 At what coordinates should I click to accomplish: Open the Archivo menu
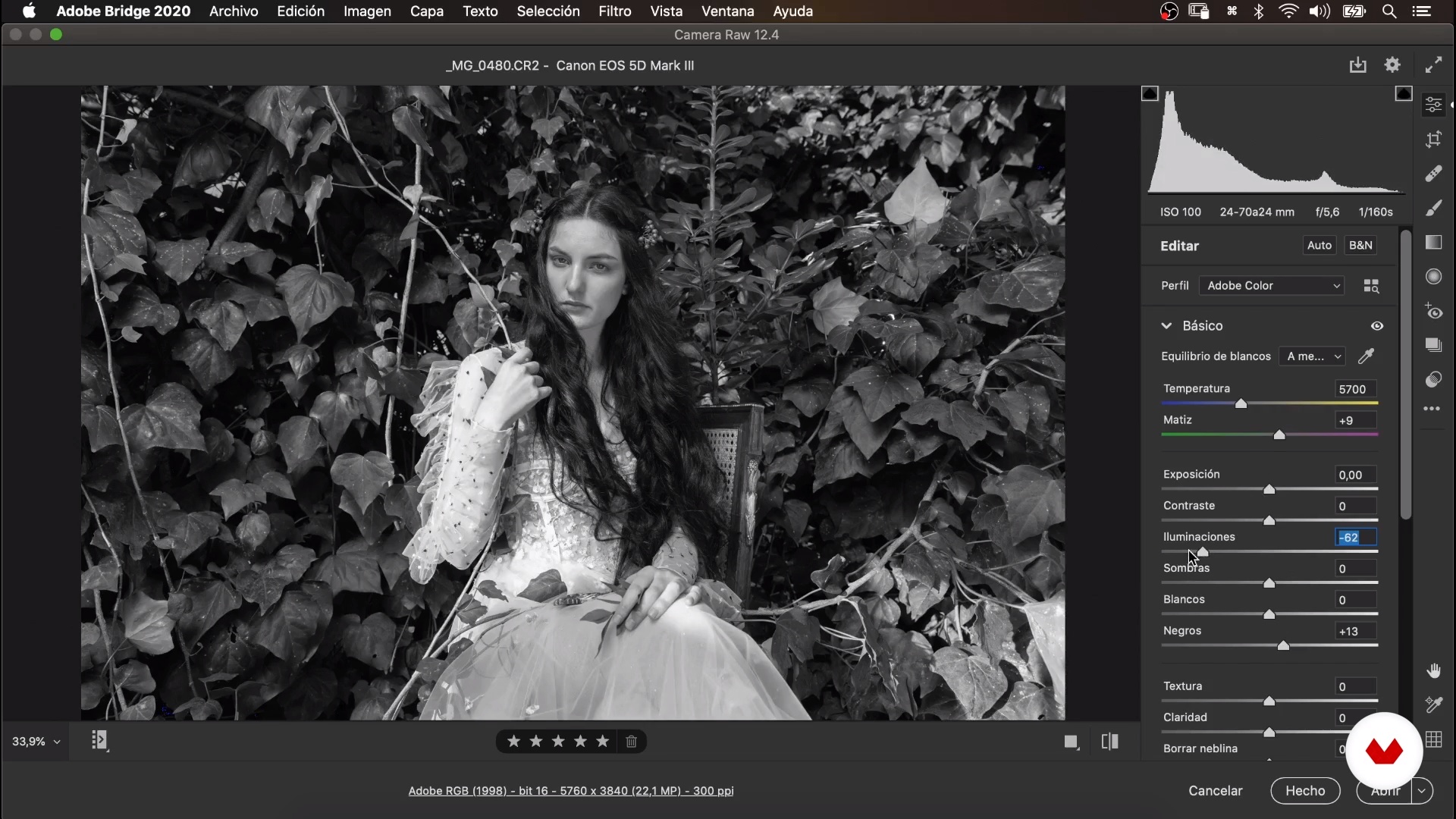pos(234,11)
